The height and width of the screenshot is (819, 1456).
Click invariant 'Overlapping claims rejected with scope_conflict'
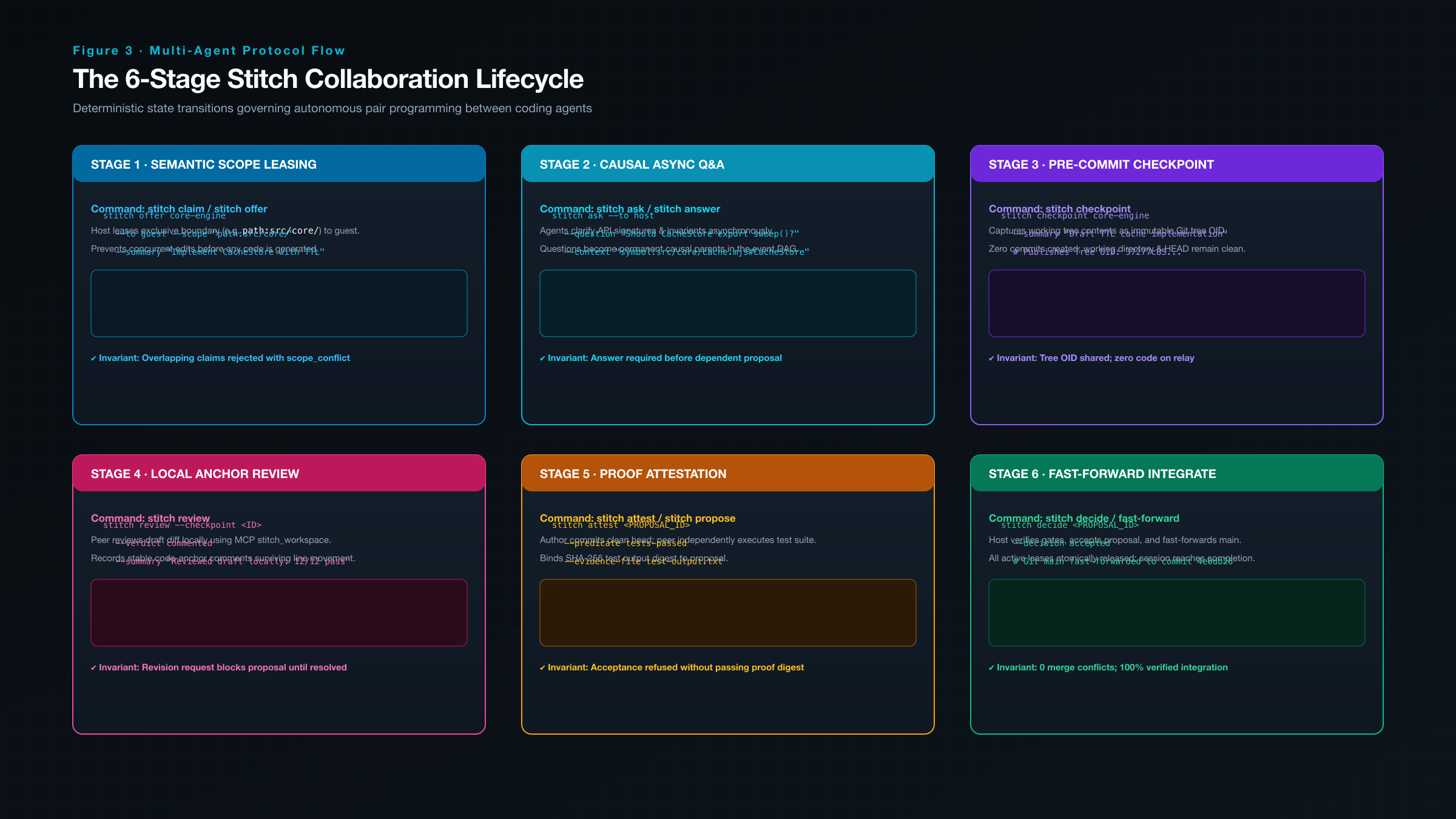220,358
